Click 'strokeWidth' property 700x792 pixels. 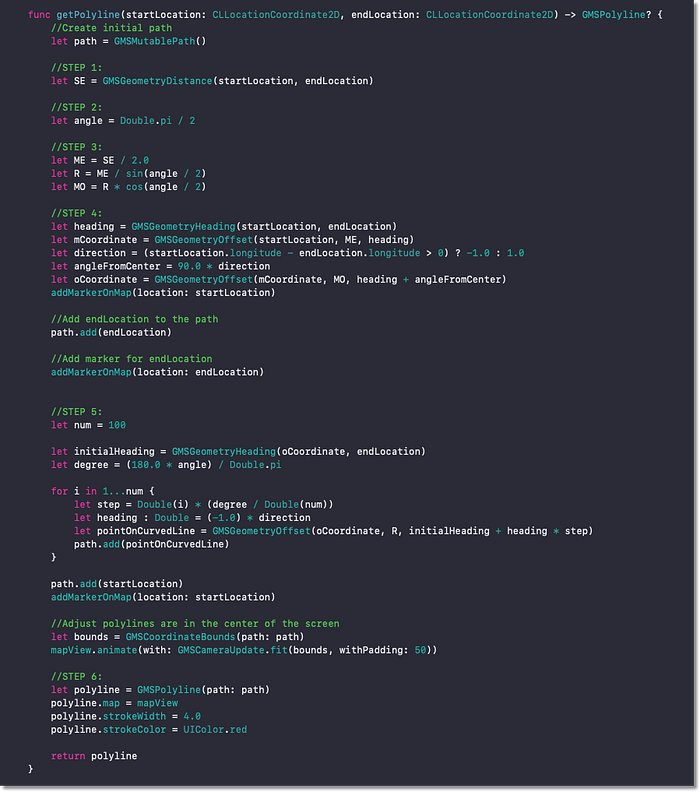[x=134, y=716]
